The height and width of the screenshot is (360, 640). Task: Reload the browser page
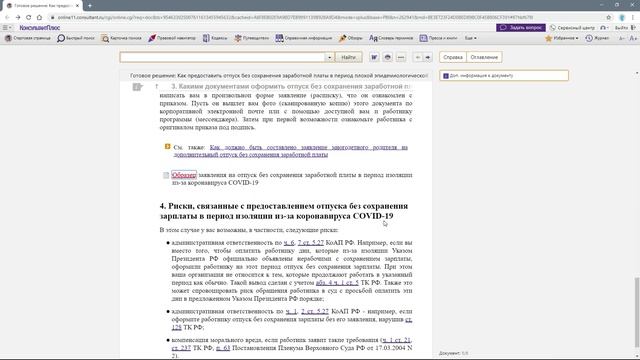(29, 17)
